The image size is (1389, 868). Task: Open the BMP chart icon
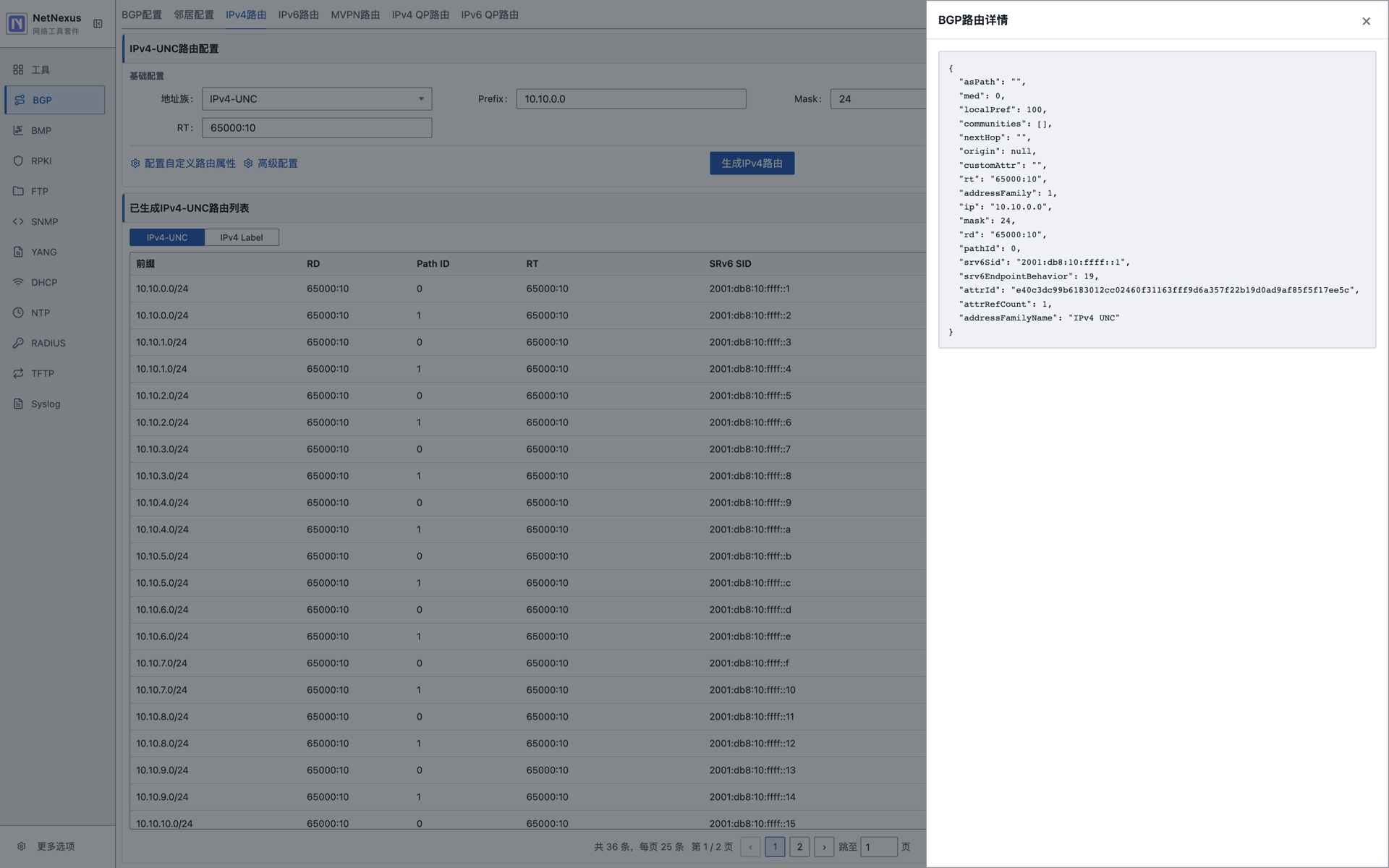point(18,130)
